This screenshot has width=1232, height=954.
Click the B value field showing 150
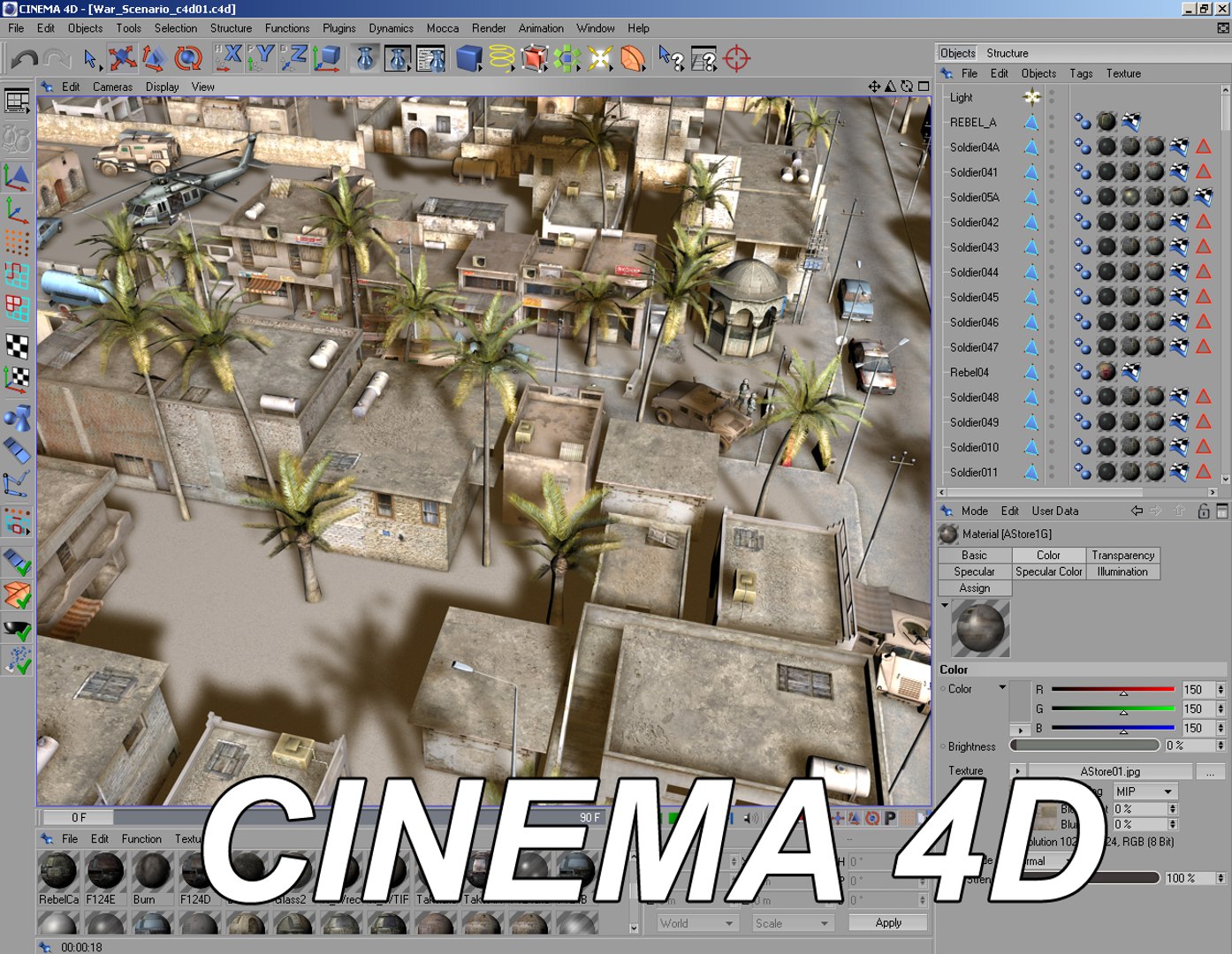[1198, 729]
